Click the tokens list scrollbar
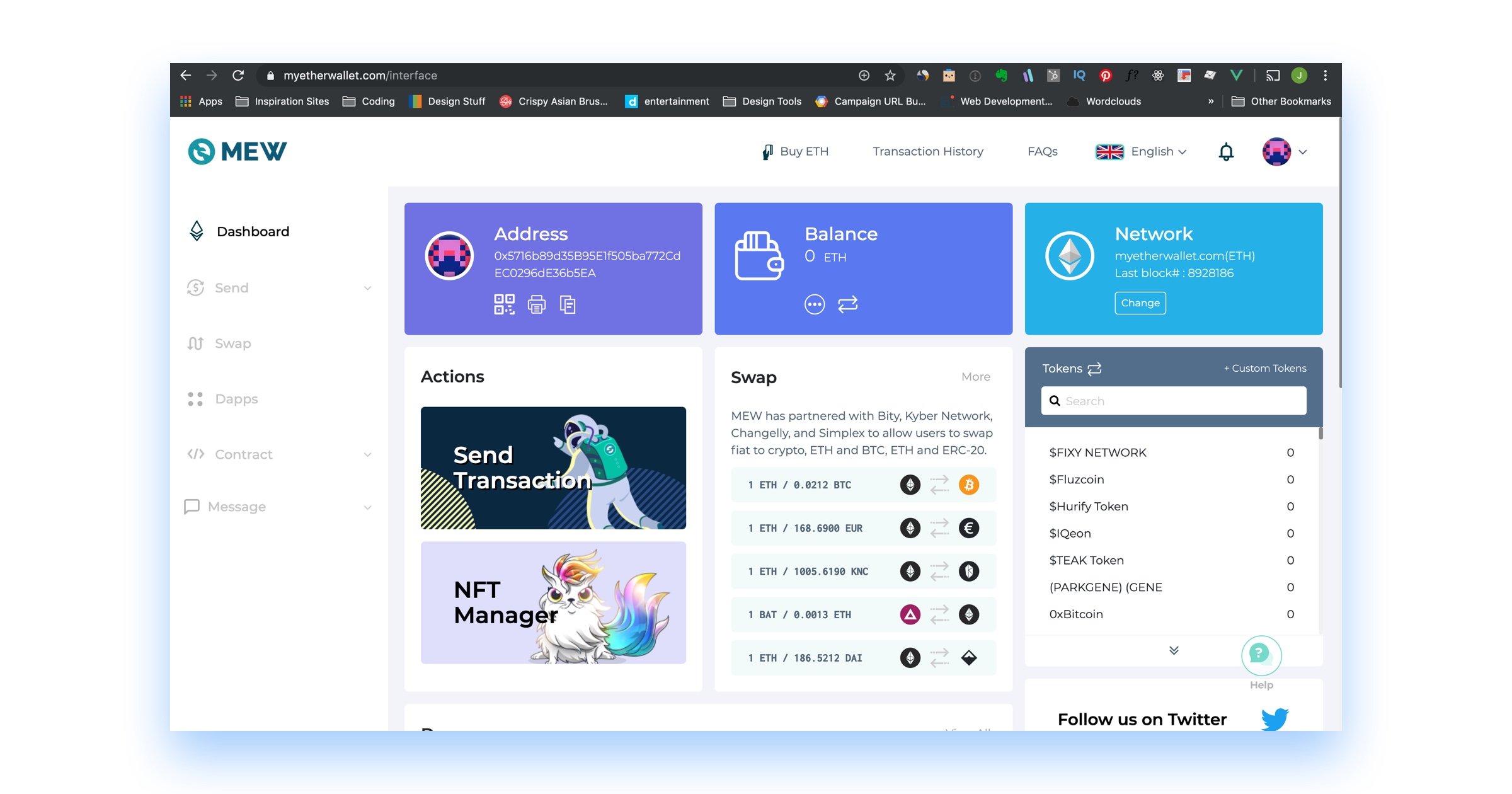 [1320, 434]
